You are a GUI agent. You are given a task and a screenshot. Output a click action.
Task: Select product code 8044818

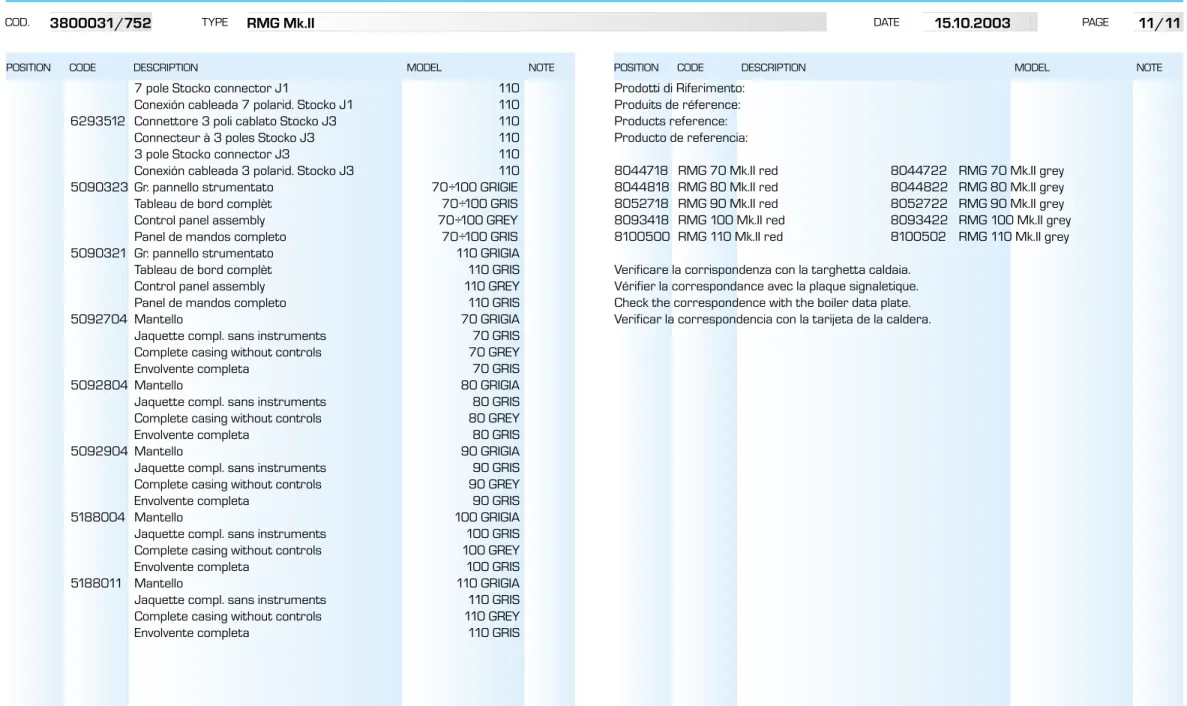click(x=641, y=187)
